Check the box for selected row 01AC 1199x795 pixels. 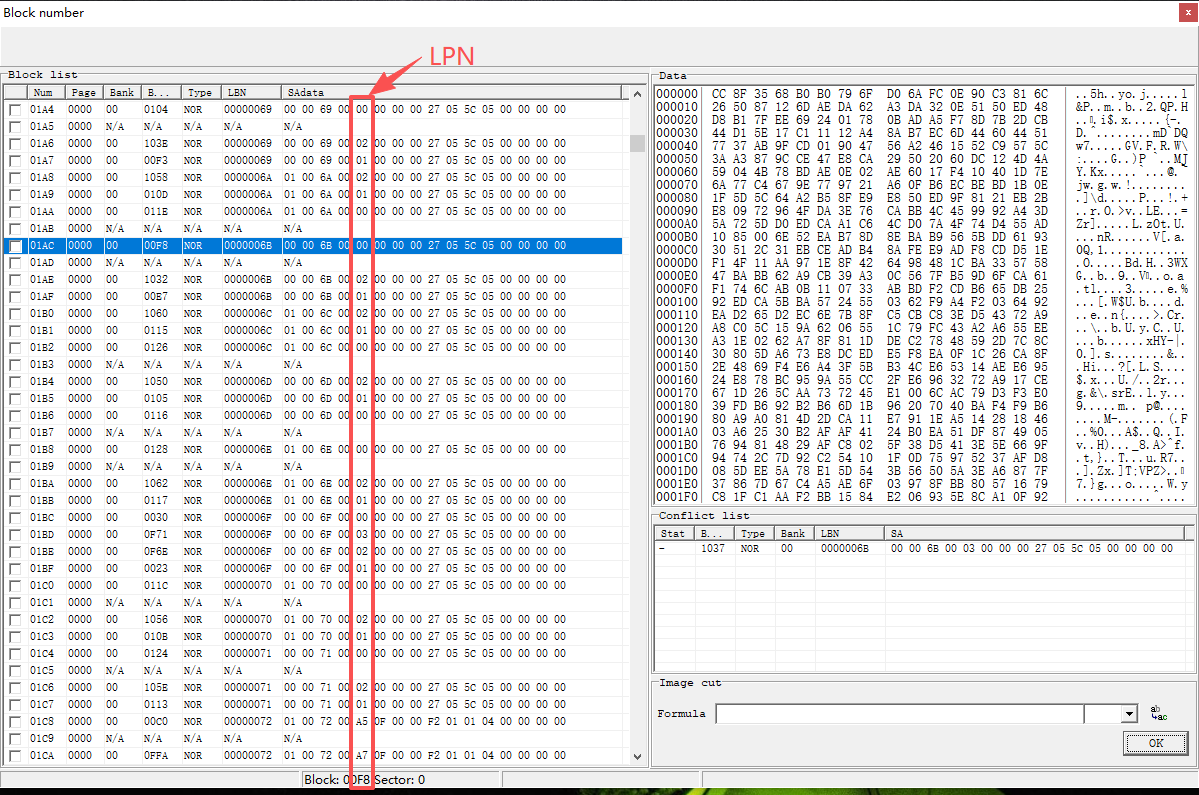pyautogui.click(x=15, y=246)
